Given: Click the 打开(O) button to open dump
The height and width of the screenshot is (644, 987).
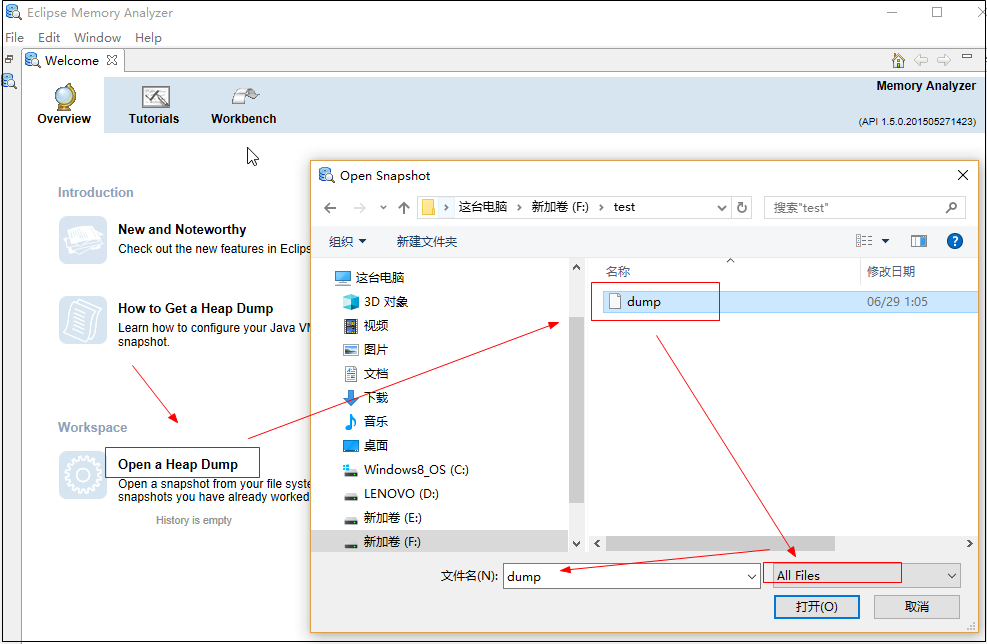Looking at the screenshot, I should tap(816, 607).
